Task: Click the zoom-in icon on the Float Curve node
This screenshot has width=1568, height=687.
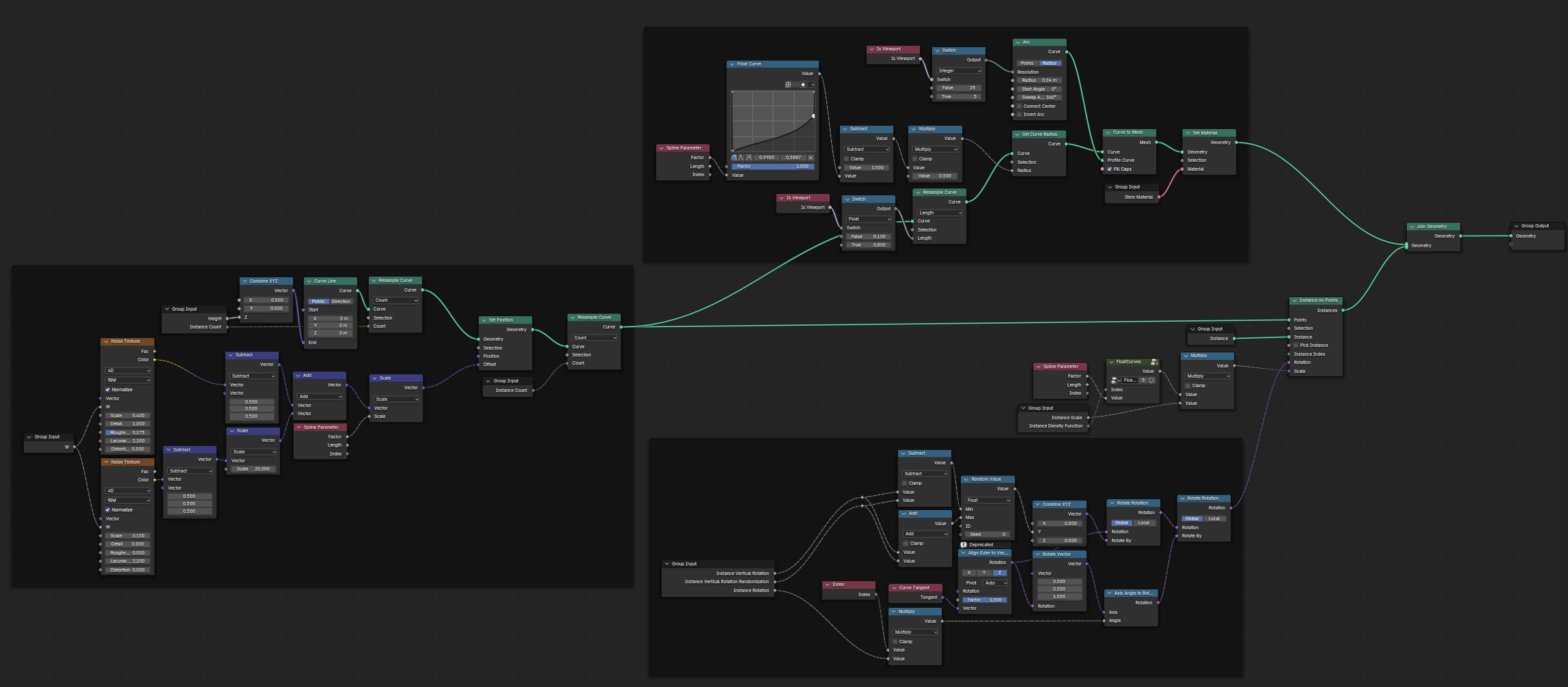Action: point(788,85)
